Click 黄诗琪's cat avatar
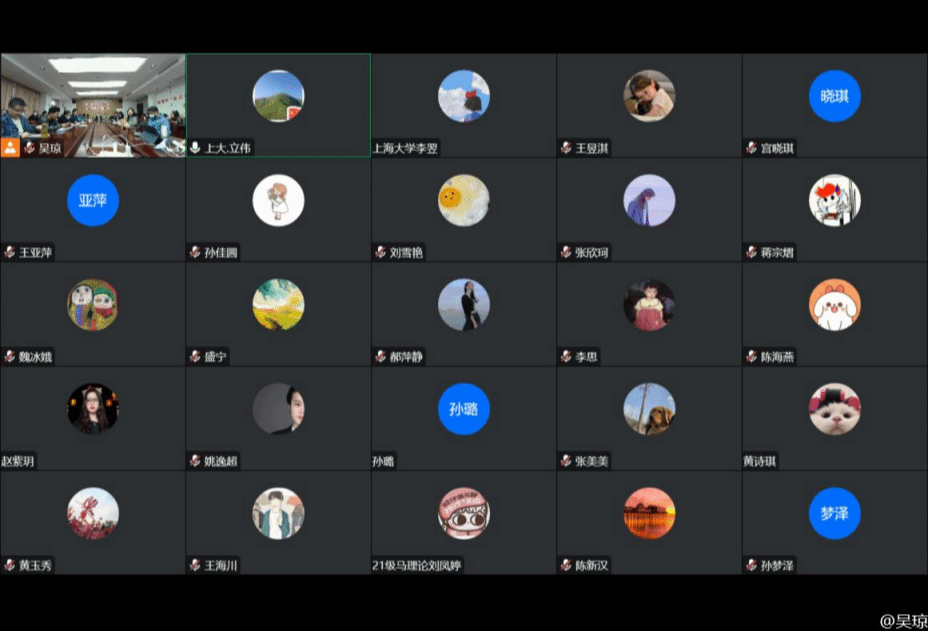Screen dimensions: 928x631 tap(834, 409)
